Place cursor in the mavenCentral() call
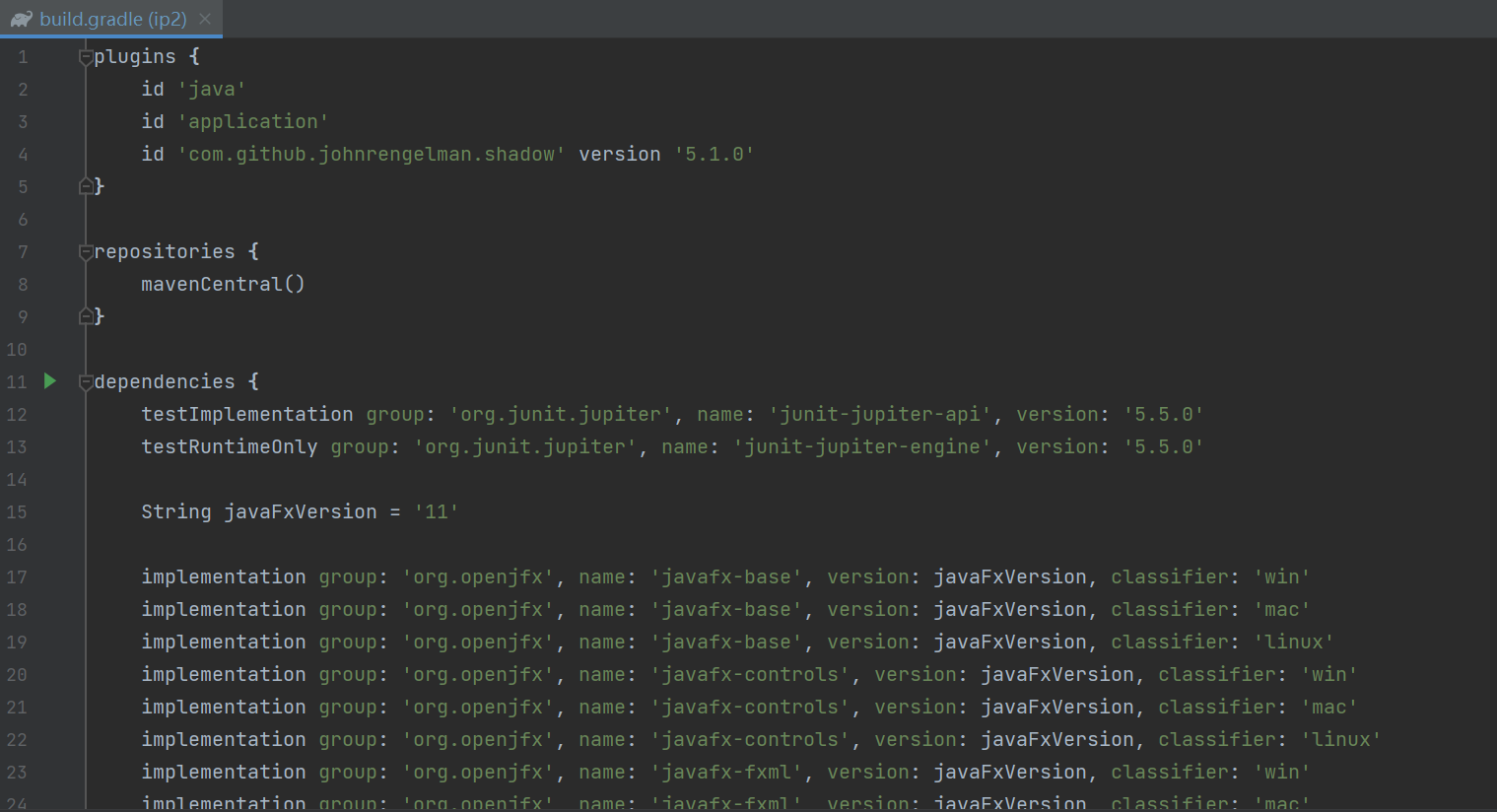This screenshot has height=812, width=1497. (x=222, y=284)
